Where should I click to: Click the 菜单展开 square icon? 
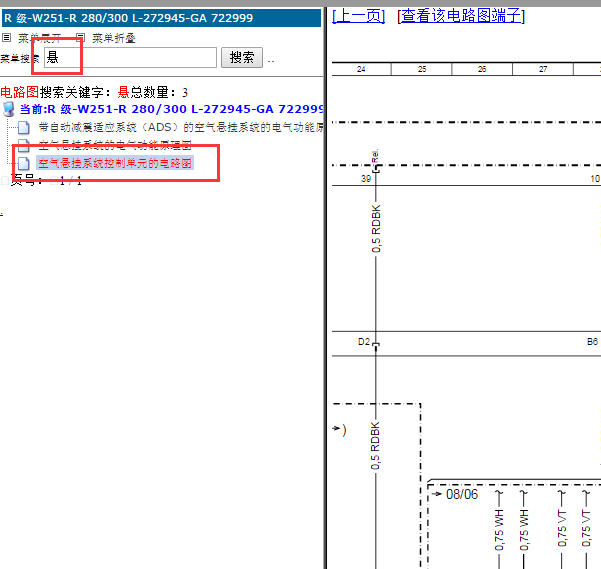pyautogui.click(x=6, y=38)
